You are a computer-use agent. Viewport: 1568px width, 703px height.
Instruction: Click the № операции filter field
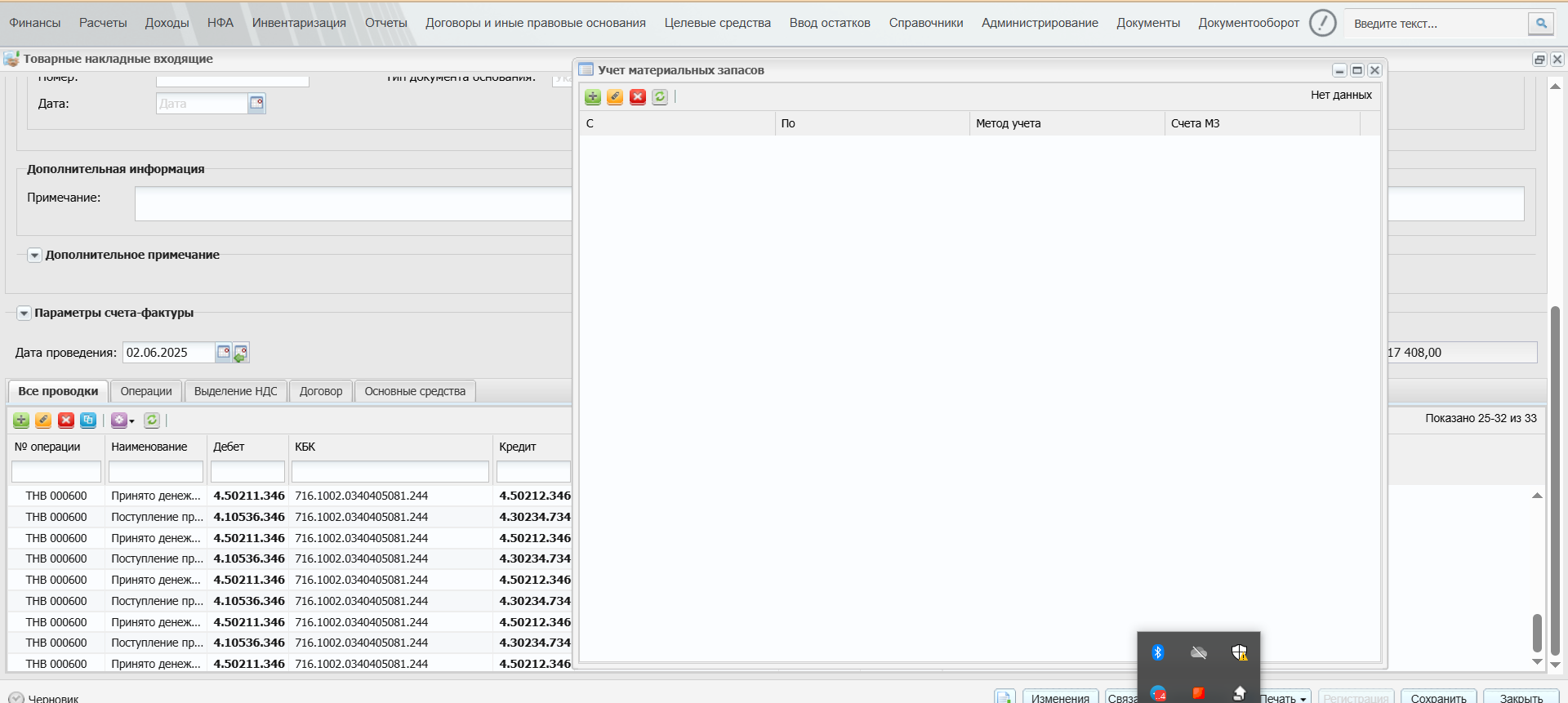coord(56,472)
